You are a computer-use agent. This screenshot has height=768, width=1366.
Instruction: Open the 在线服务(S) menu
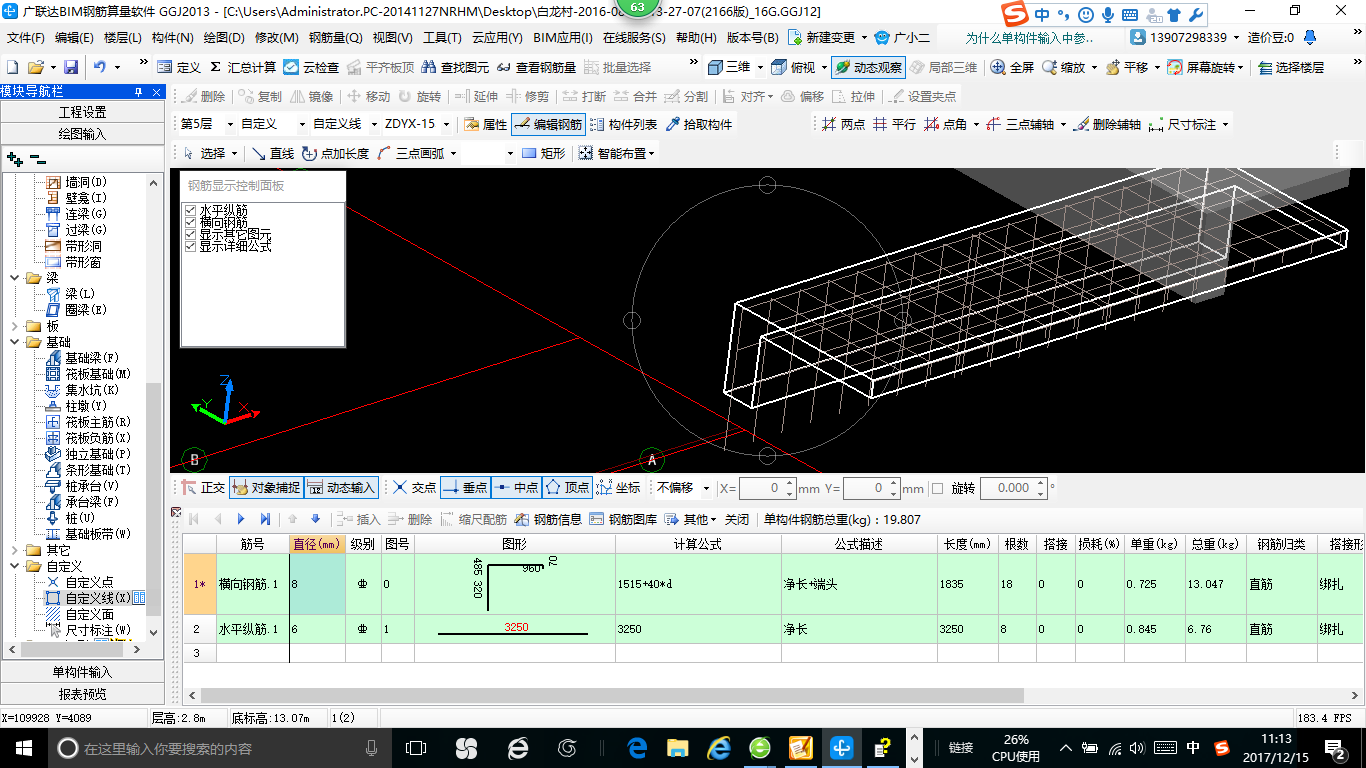pyautogui.click(x=633, y=38)
